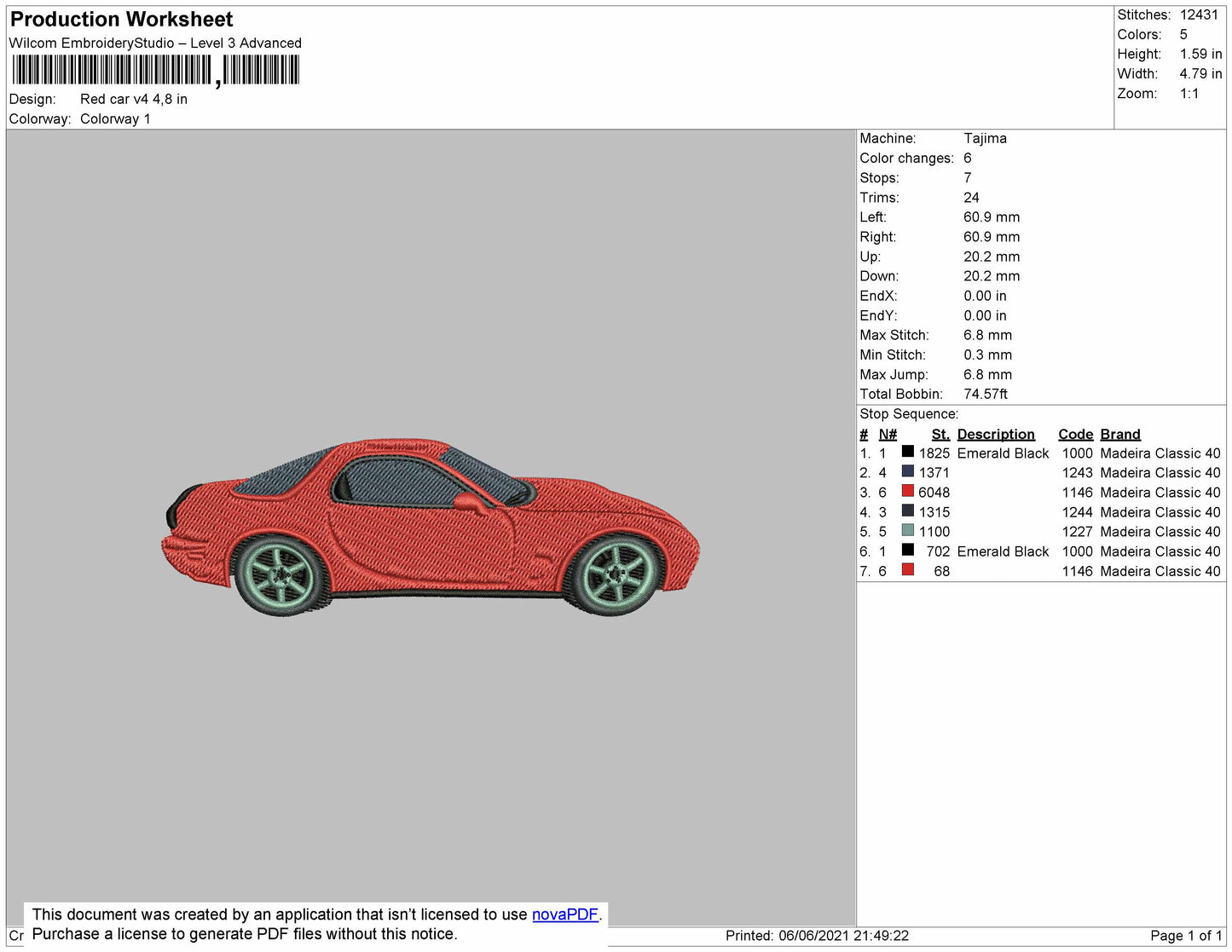Click 'Wilcom EmbroideryStudio – Level 3 Advanced' text
The width and height of the screenshot is (1232, 952).
155,43
